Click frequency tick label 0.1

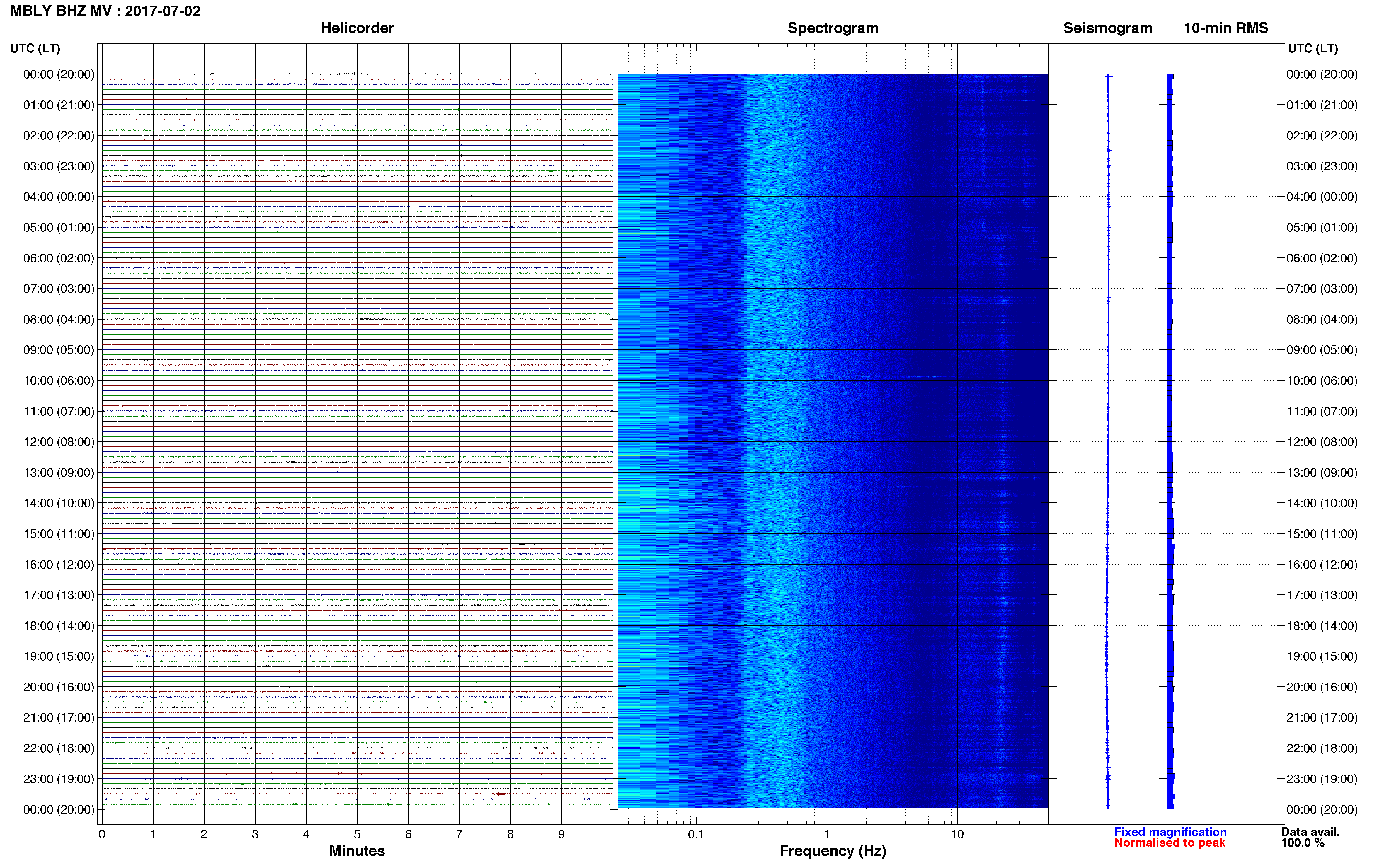[696, 834]
